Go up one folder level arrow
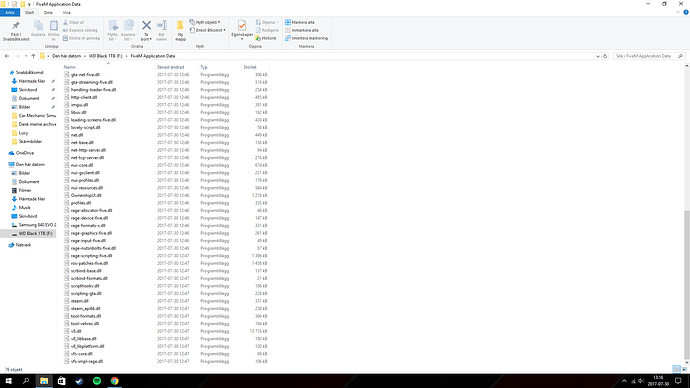The image size is (690, 388). [33, 56]
